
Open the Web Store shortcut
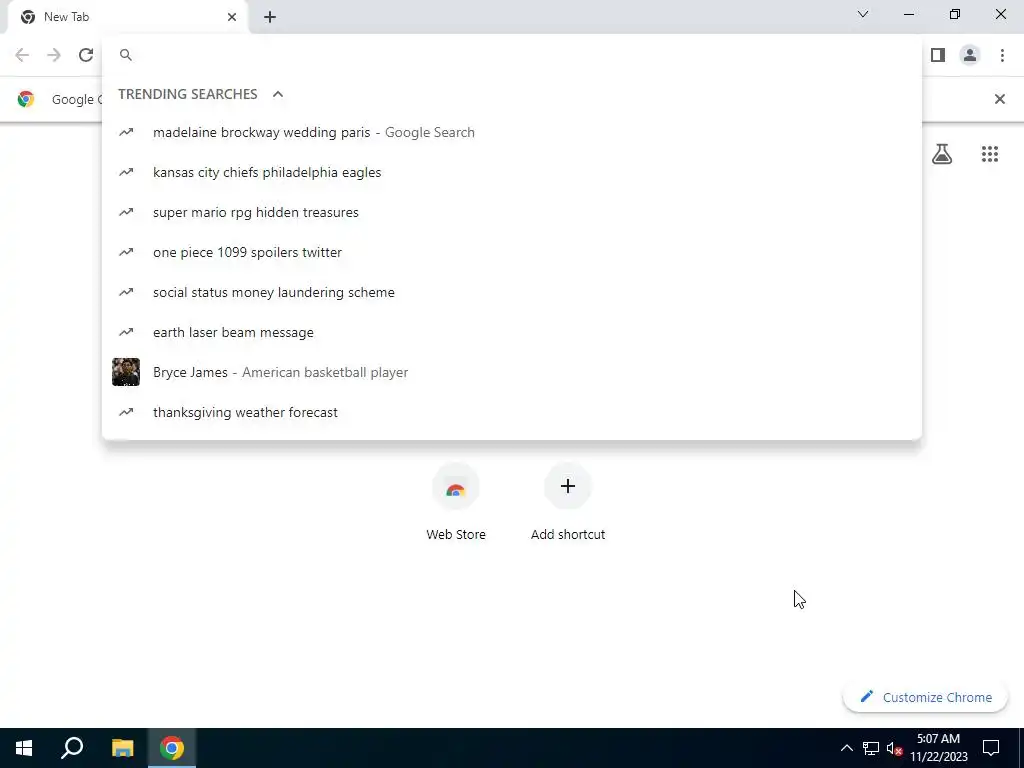coord(456,503)
